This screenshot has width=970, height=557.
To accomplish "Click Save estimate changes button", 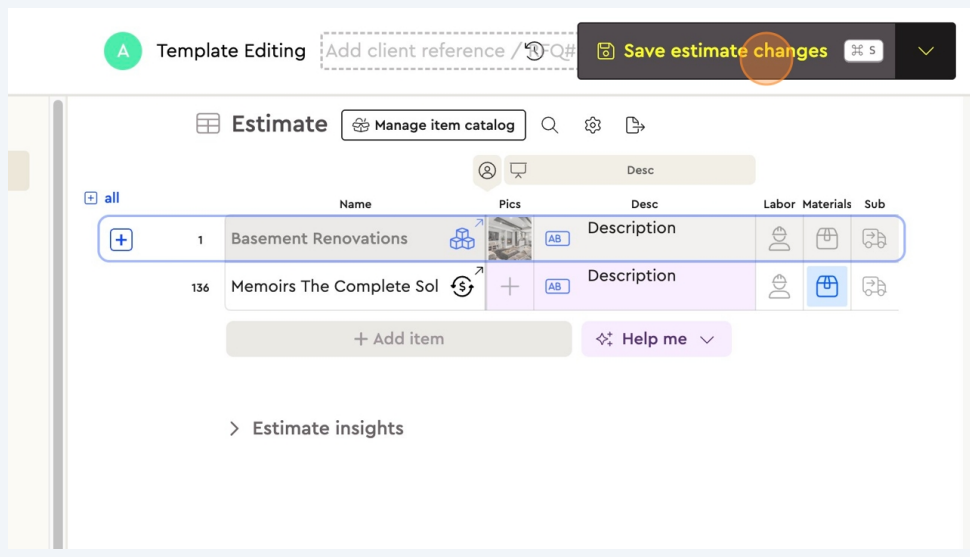I will (726, 51).
